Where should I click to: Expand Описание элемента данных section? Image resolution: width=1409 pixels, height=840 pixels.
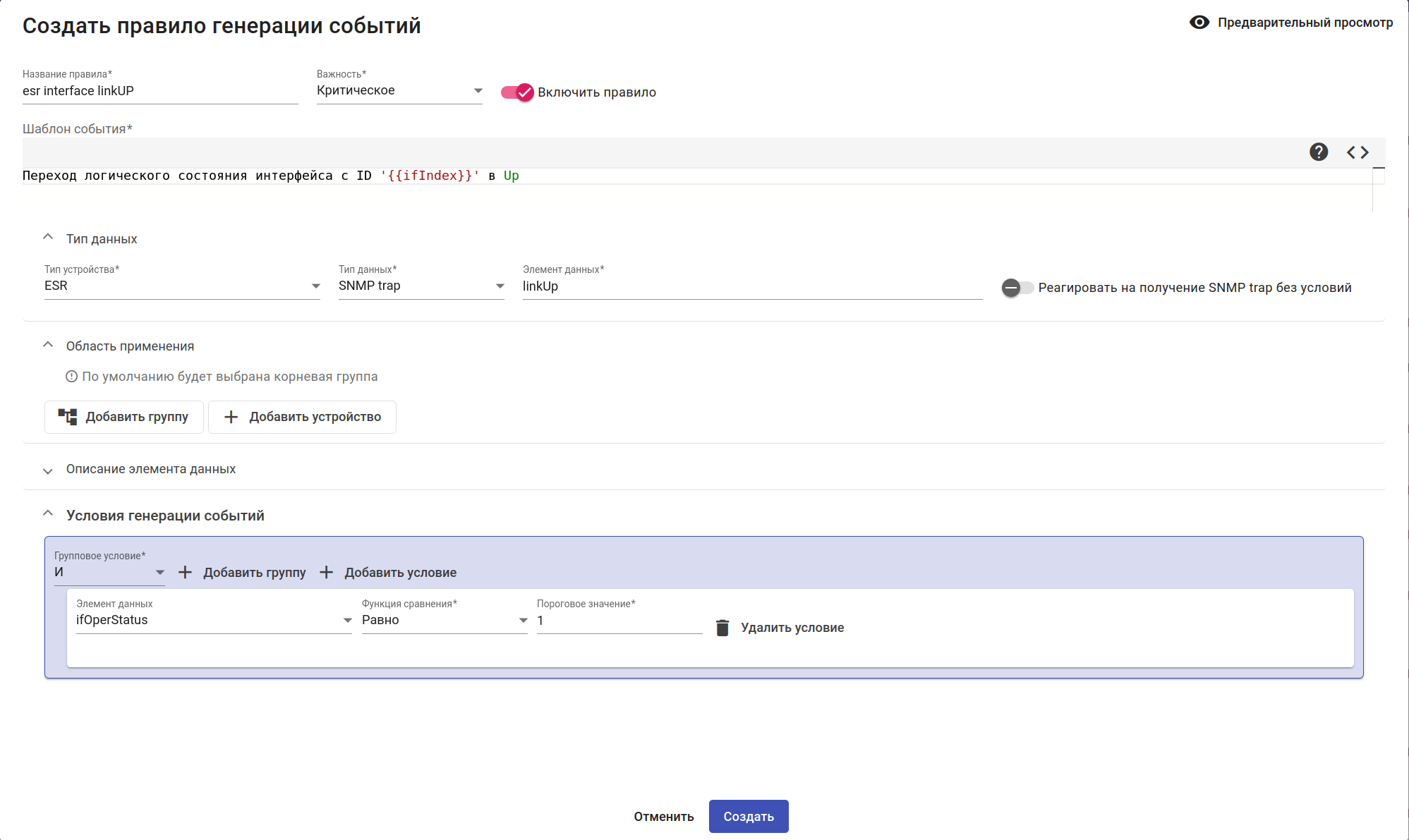48,470
